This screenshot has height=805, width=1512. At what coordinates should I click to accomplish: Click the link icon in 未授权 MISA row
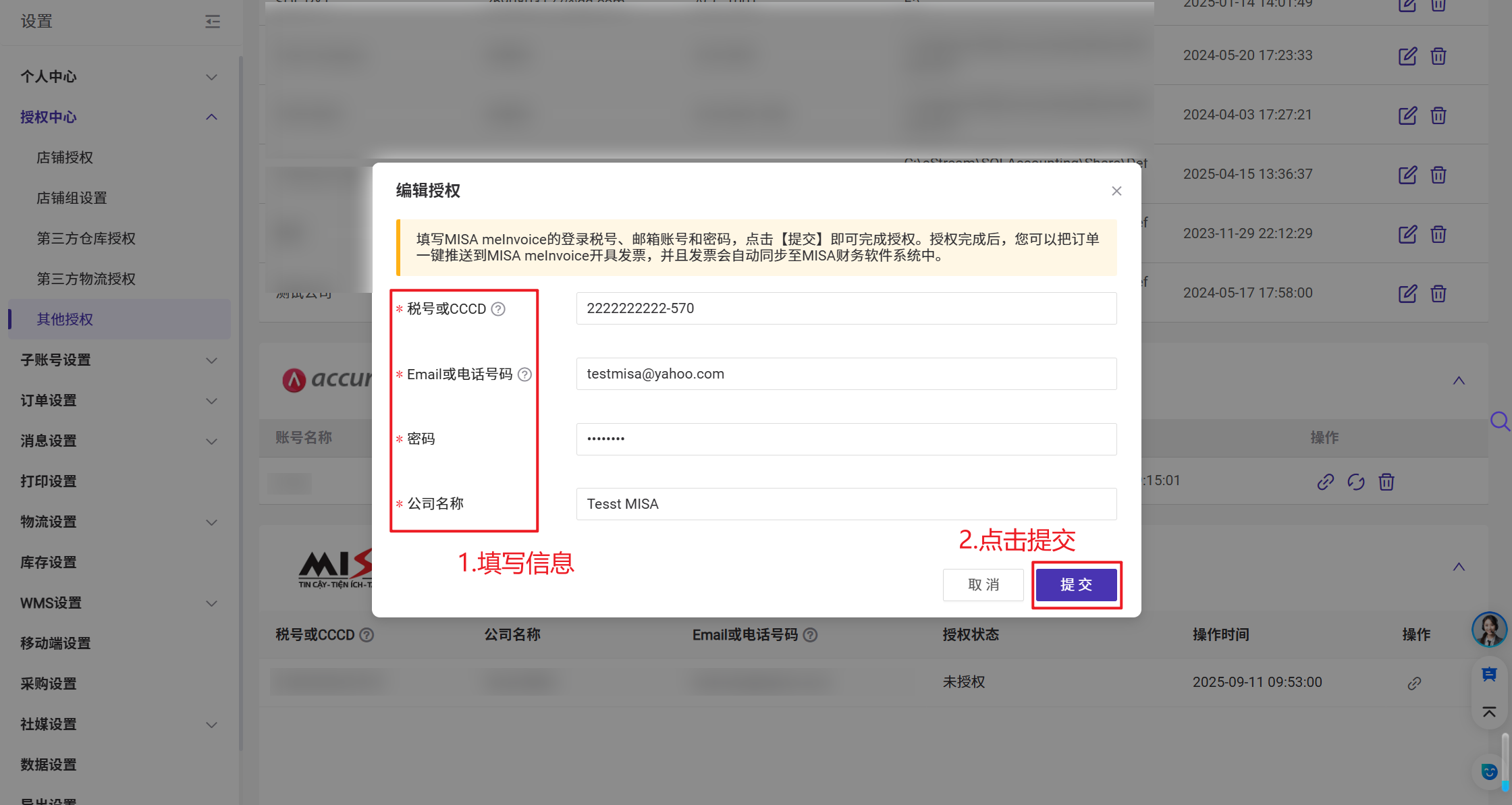pos(1414,684)
